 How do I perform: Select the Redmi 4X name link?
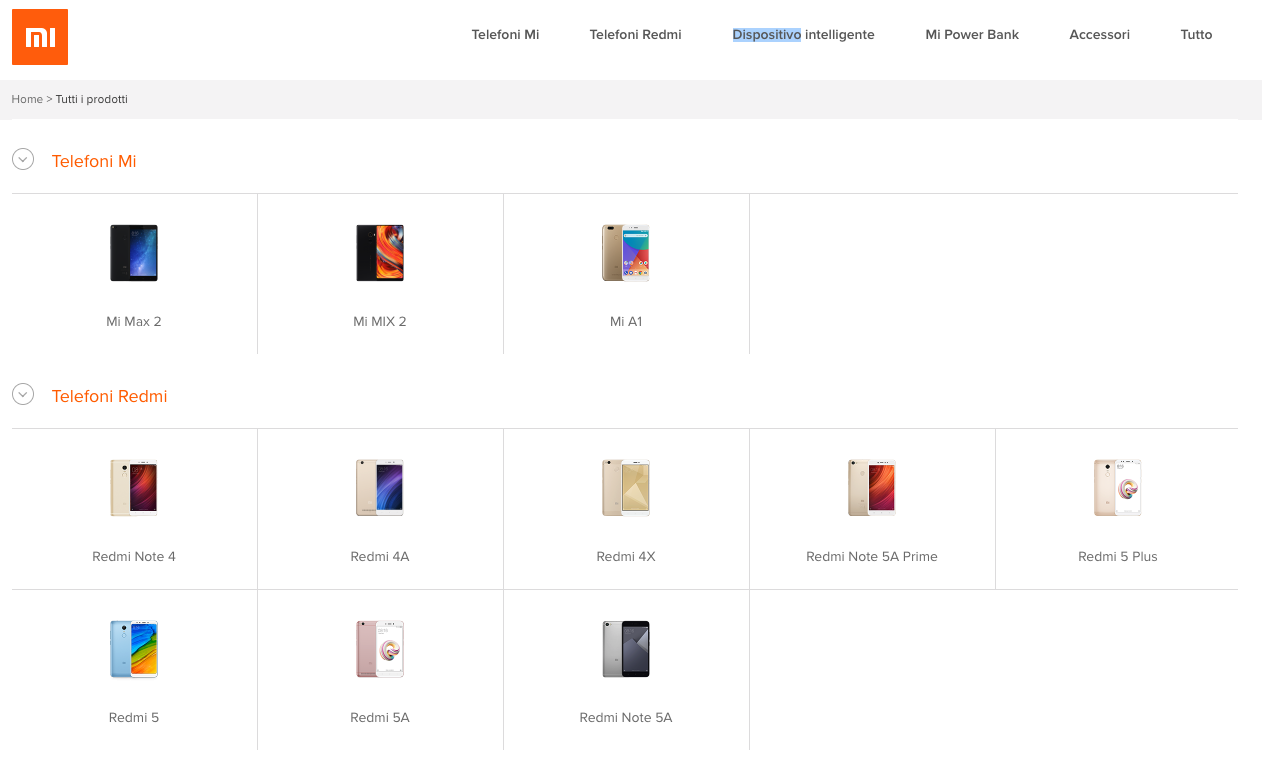pyautogui.click(x=626, y=557)
